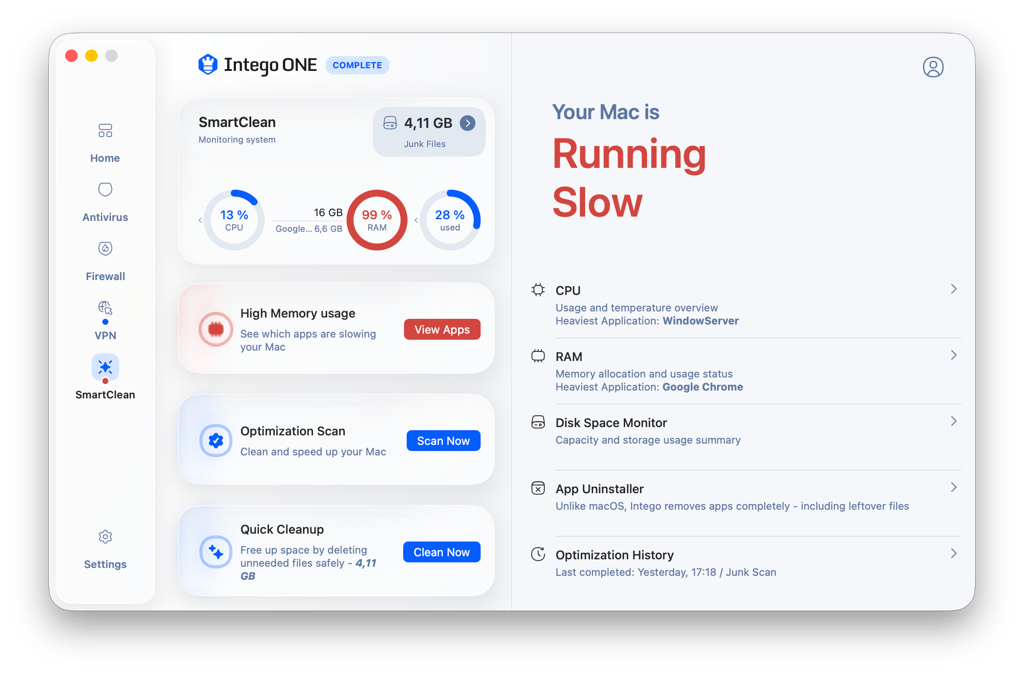This screenshot has width=1024, height=675.
Task: Open the Firewall icon in sidebar
Action: 105,249
